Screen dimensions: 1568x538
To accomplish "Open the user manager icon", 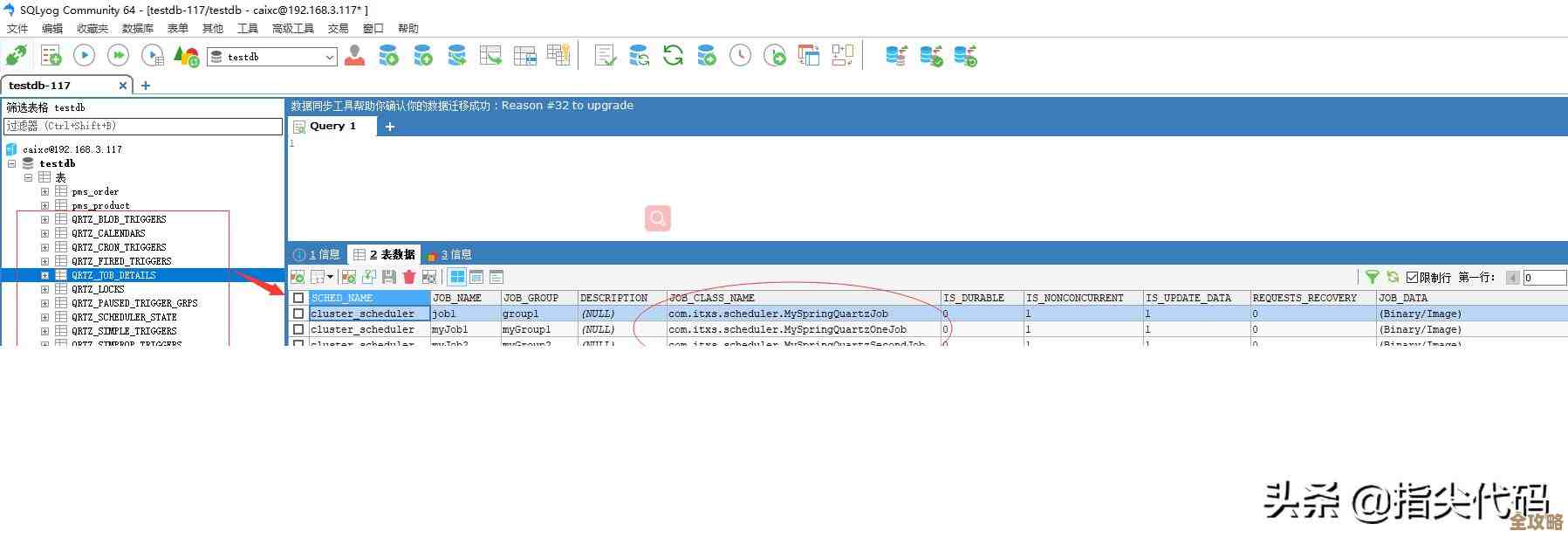I will point(354,56).
